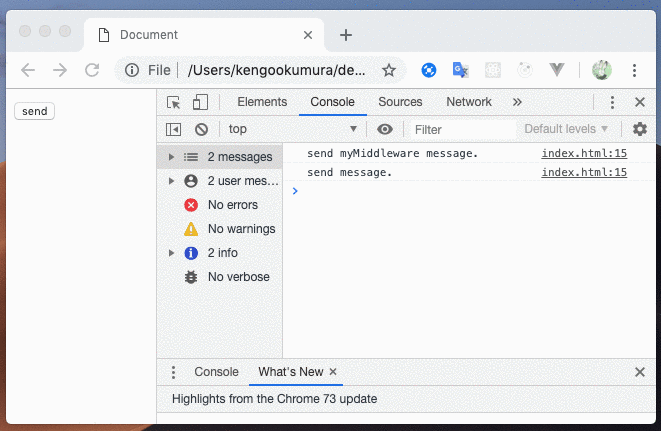Select the Document browser tab
This screenshot has height=431, width=661.
(x=204, y=35)
